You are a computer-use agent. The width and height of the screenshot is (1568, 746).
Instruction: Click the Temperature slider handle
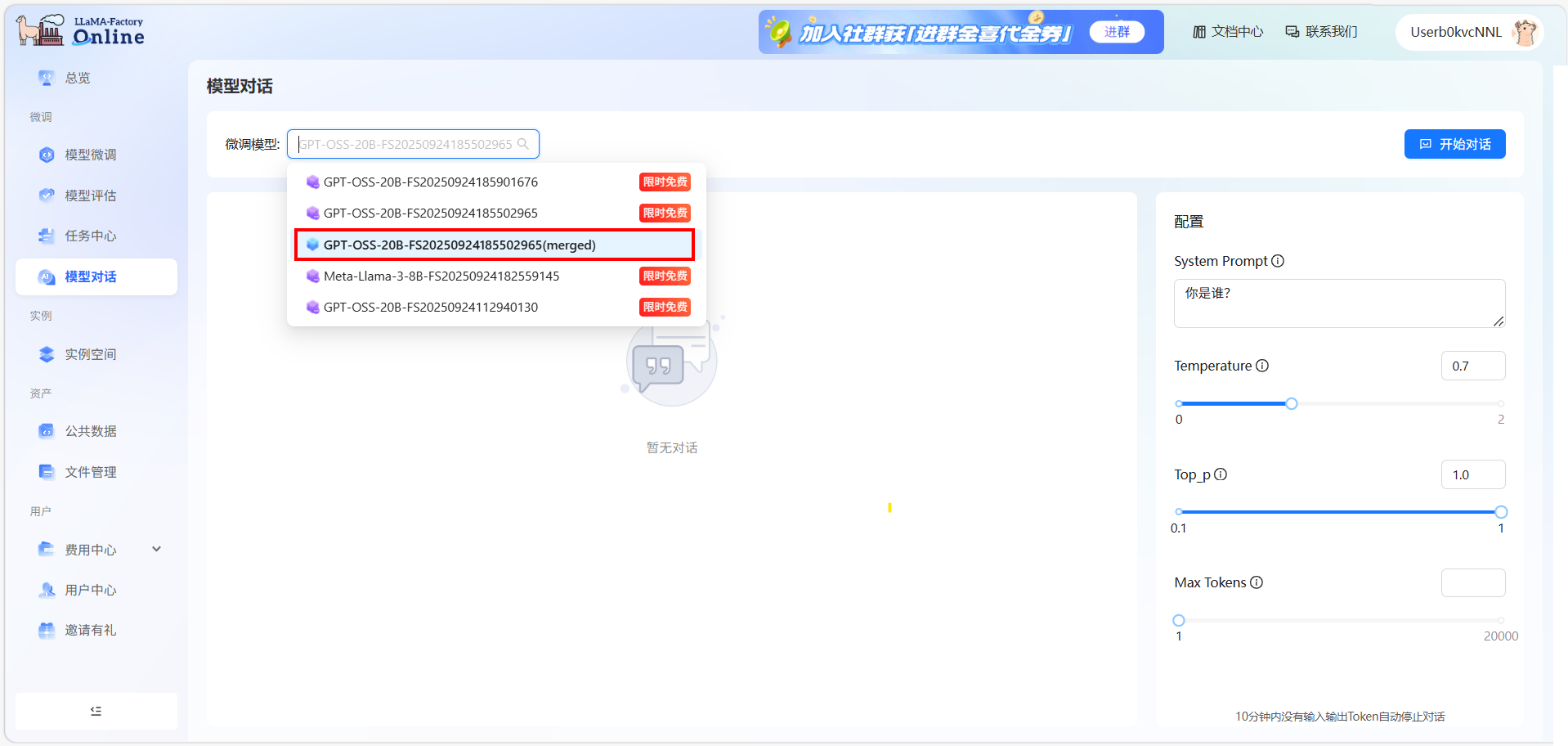[1292, 403]
